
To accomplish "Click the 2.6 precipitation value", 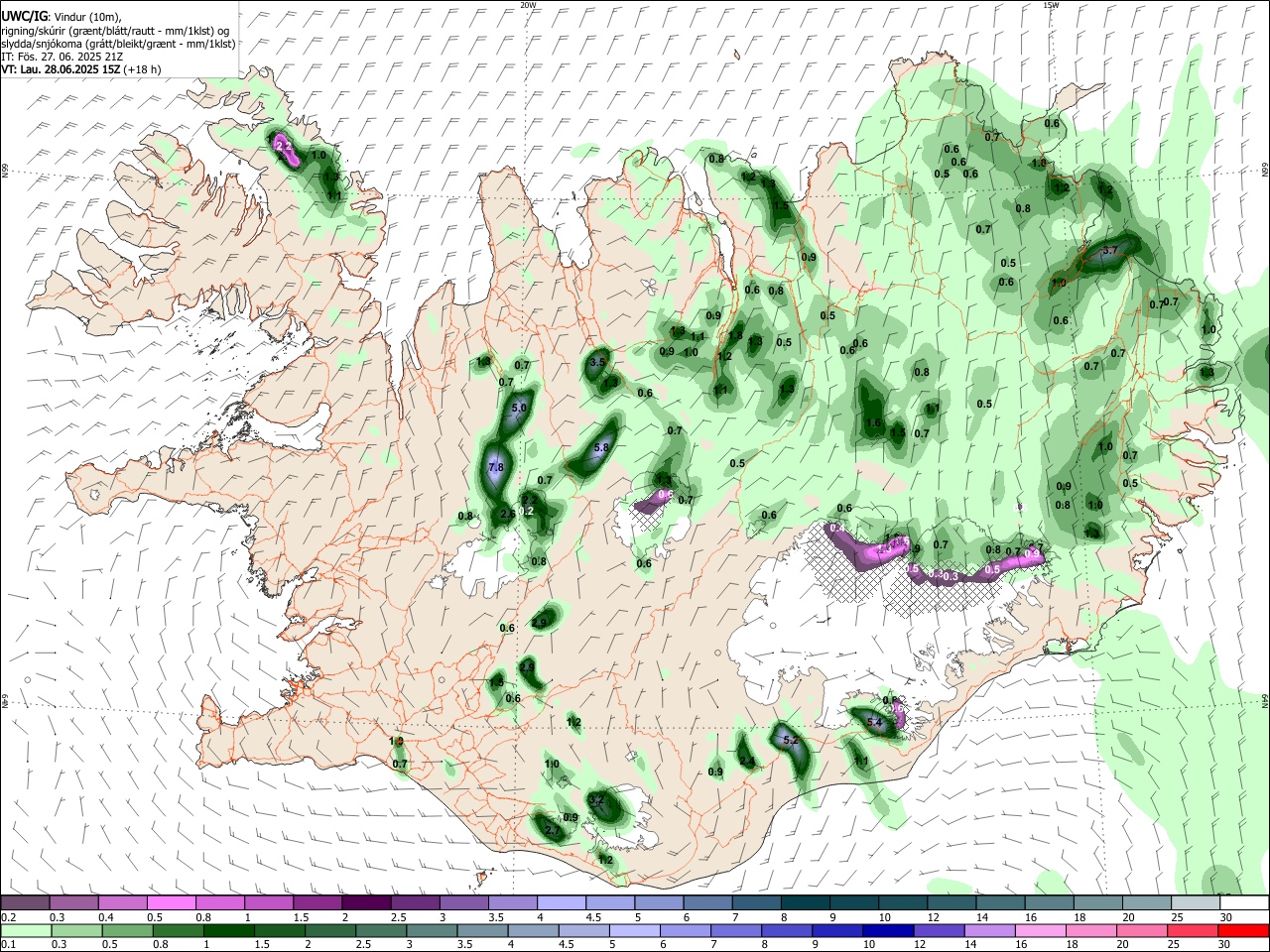I will point(507,514).
